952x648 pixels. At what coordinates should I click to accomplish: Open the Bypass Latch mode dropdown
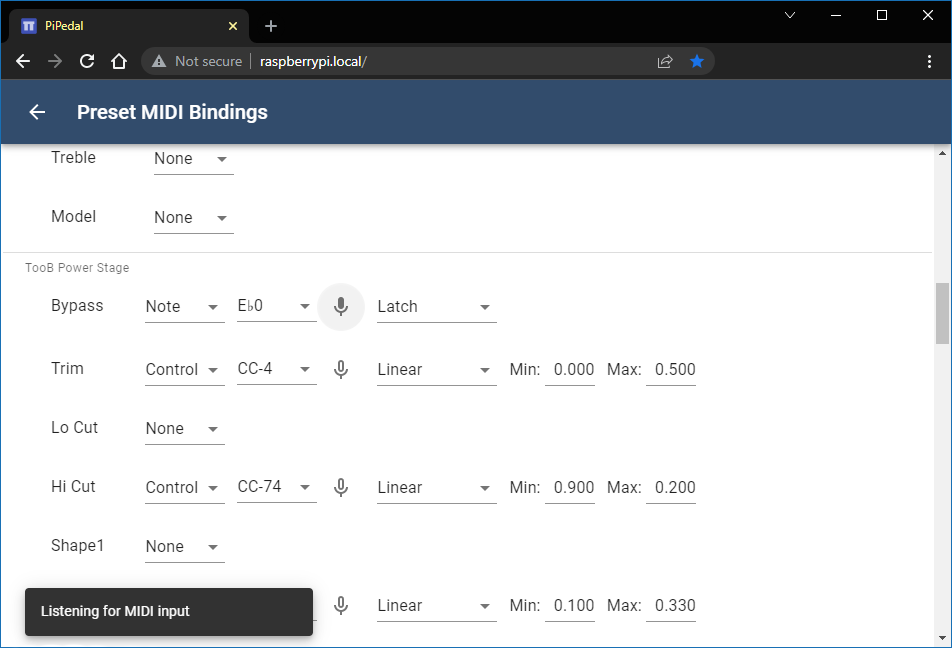point(437,307)
